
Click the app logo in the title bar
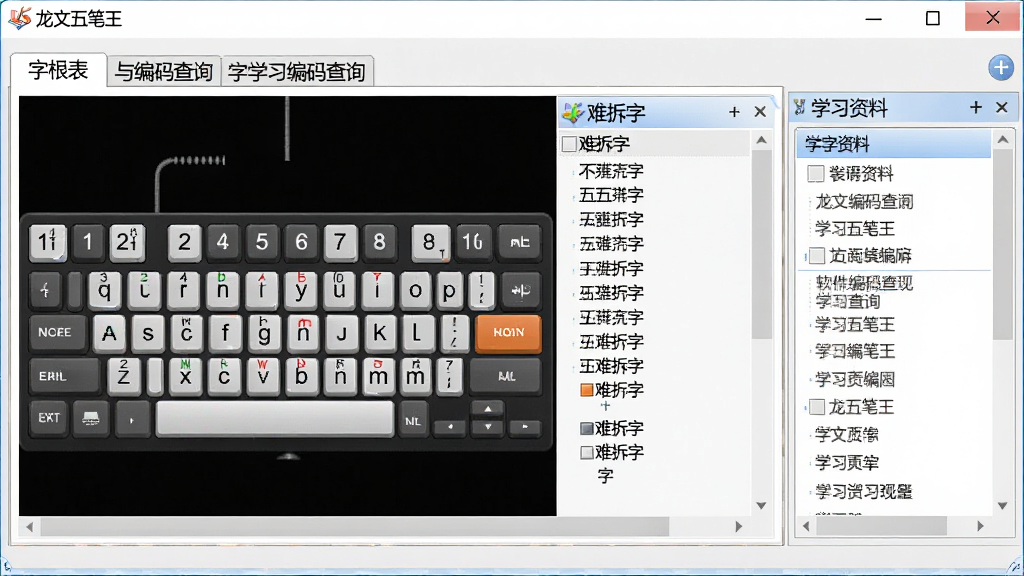pos(20,18)
